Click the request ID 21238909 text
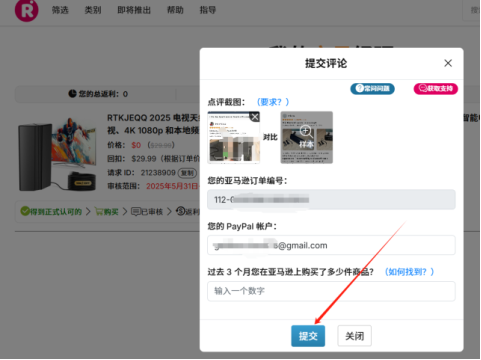 [x=158, y=173]
